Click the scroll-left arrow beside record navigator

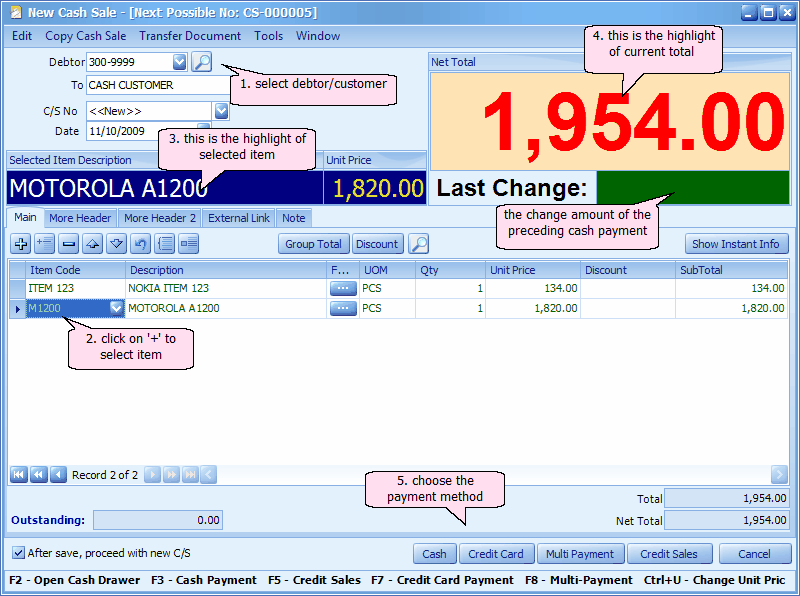coord(209,475)
